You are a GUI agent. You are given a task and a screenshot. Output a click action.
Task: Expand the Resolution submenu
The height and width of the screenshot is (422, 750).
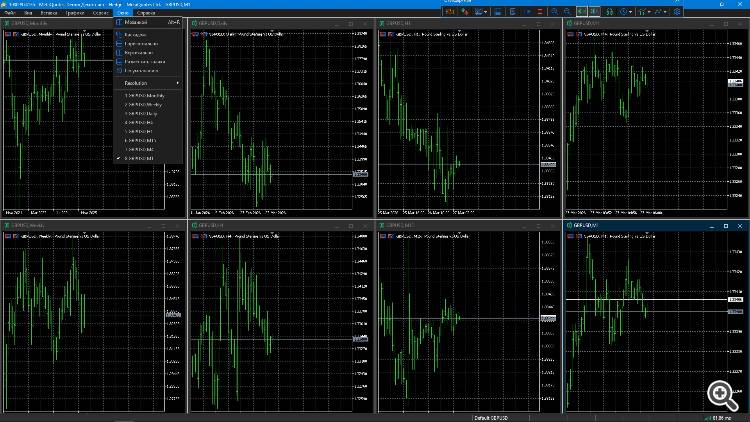pos(148,83)
